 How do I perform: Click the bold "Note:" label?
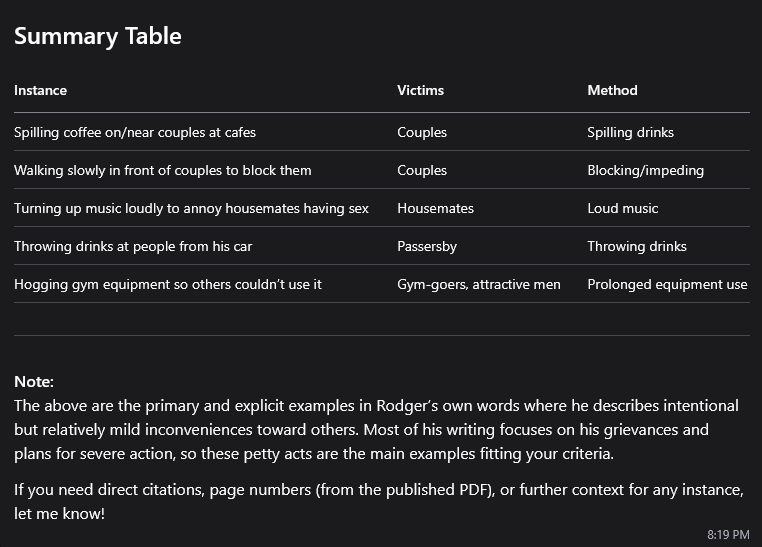coord(34,382)
